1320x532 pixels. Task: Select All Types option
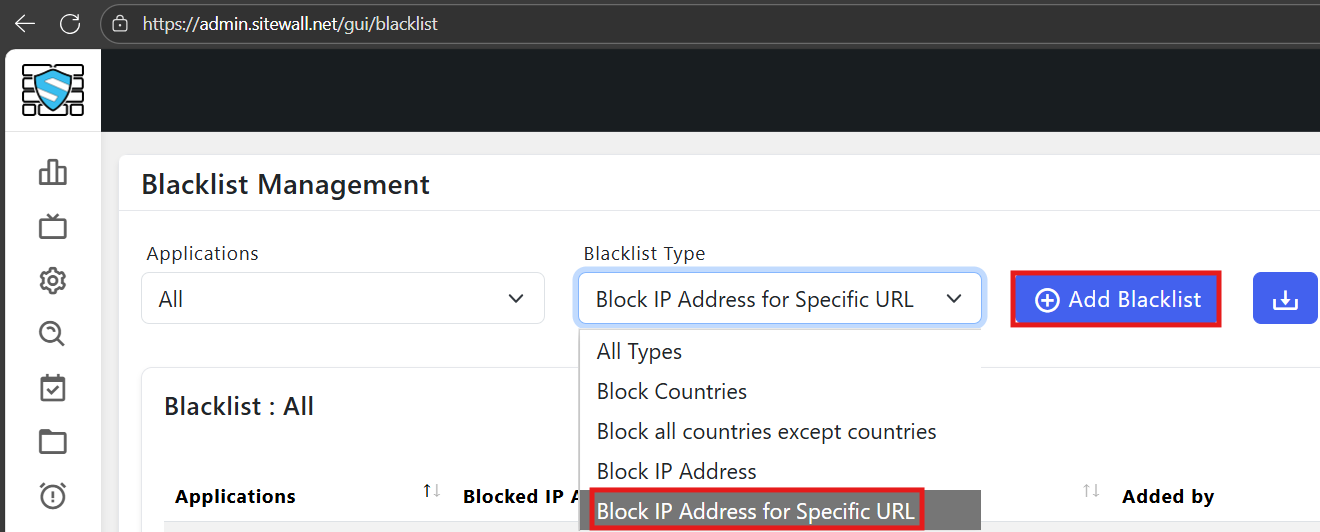pos(639,352)
